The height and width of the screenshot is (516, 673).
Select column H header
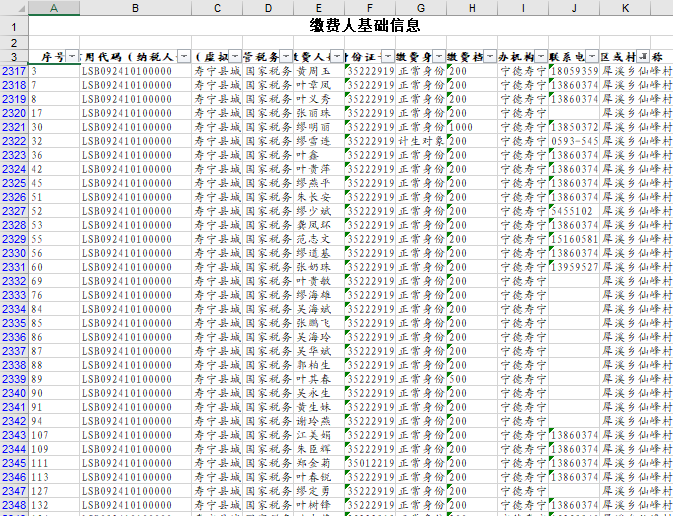[x=472, y=8]
